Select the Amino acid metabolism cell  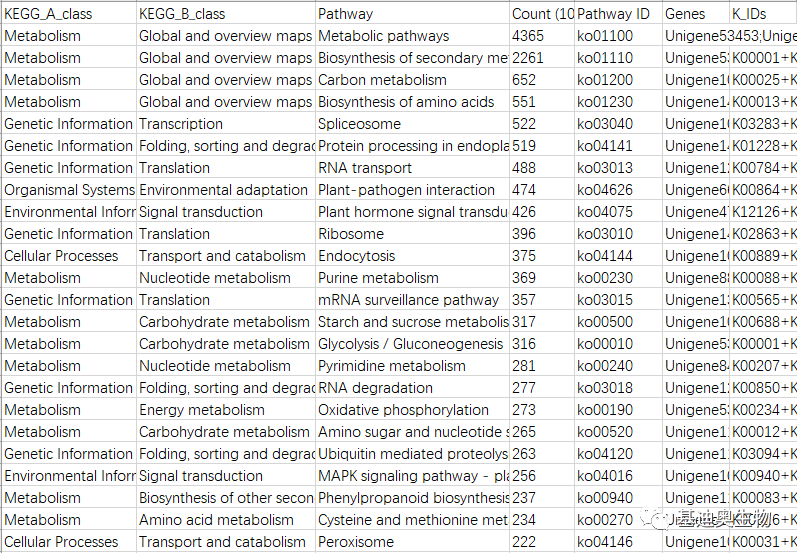point(226,519)
